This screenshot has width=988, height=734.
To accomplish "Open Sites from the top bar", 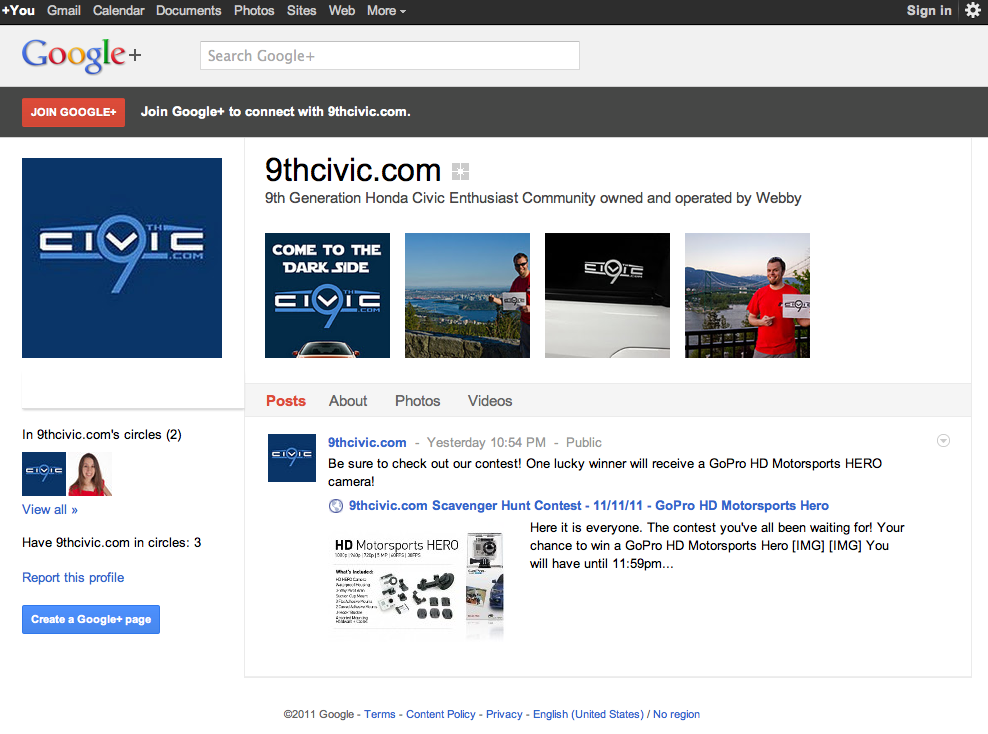I will tap(301, 11).
